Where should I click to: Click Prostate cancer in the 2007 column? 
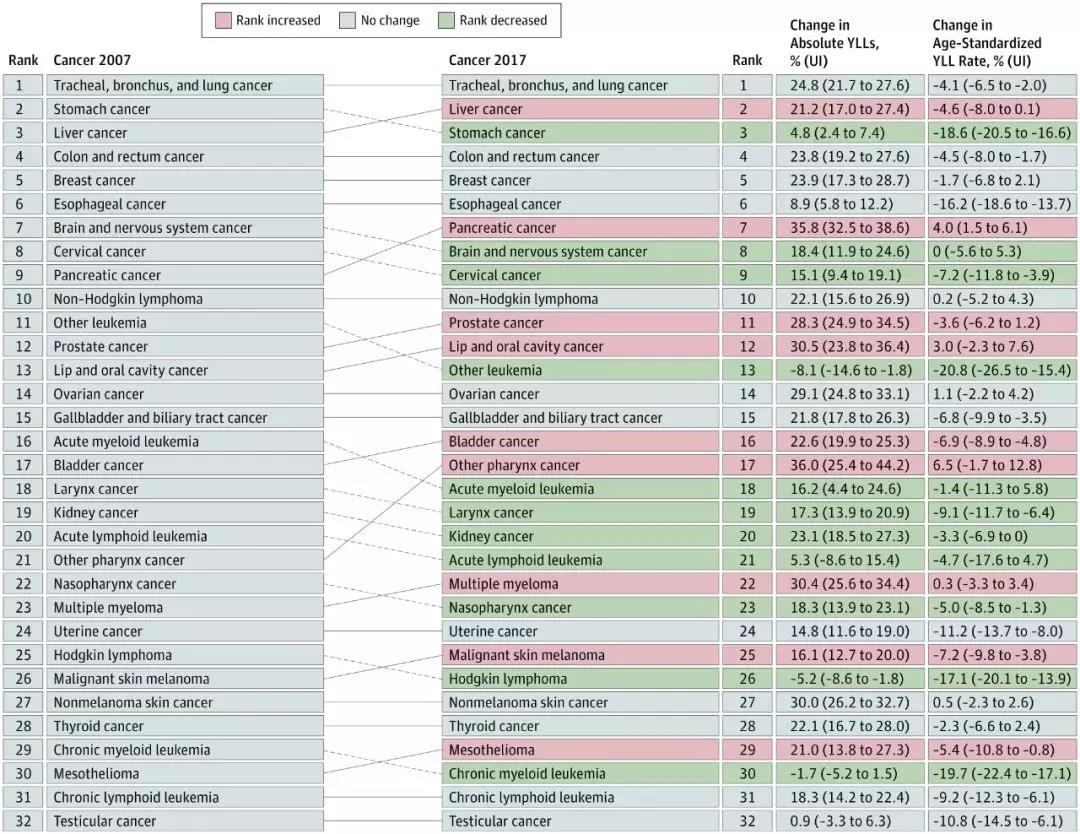[x=100, y=347]
